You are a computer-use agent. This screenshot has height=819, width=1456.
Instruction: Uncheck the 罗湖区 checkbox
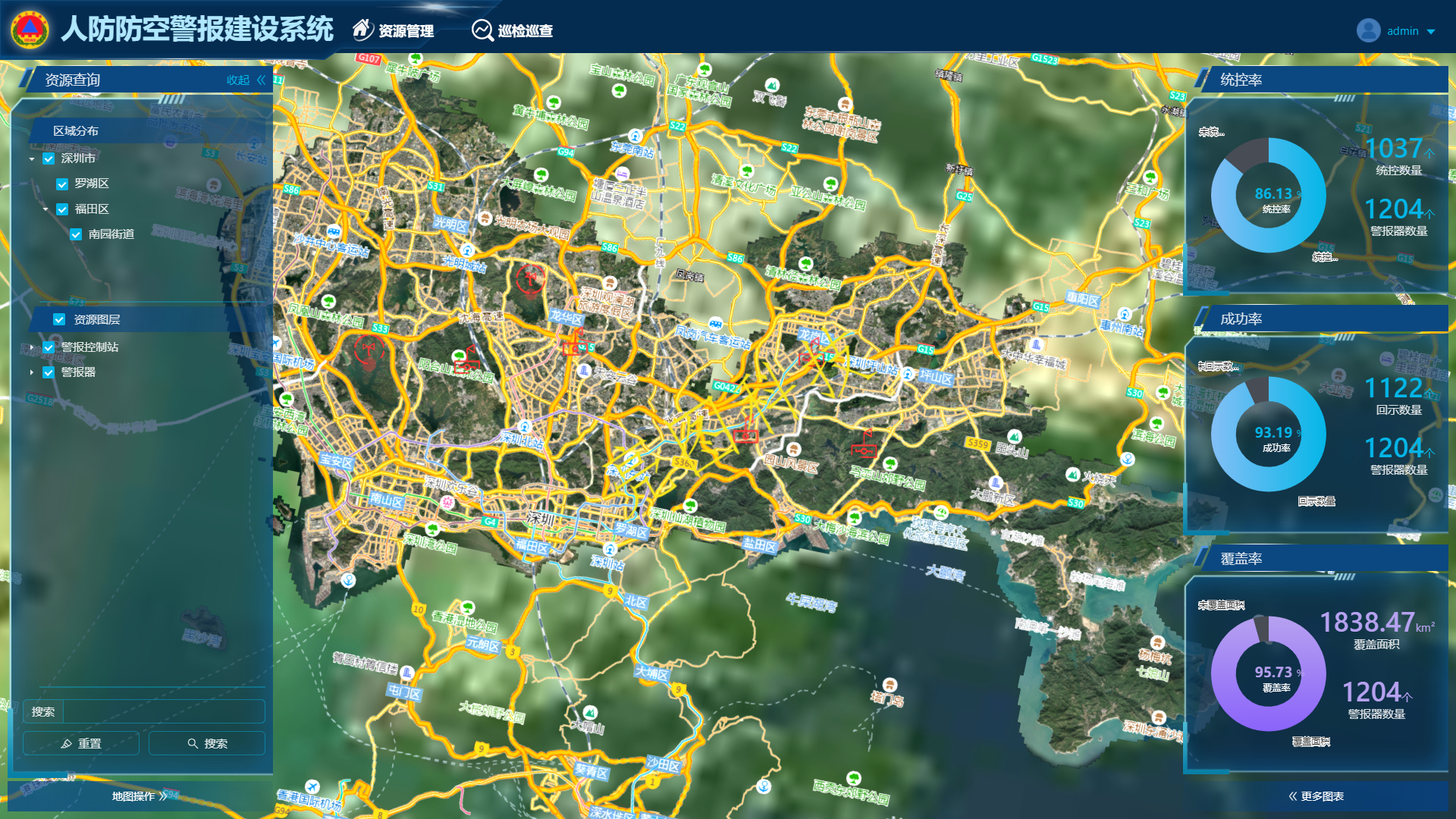62,184
